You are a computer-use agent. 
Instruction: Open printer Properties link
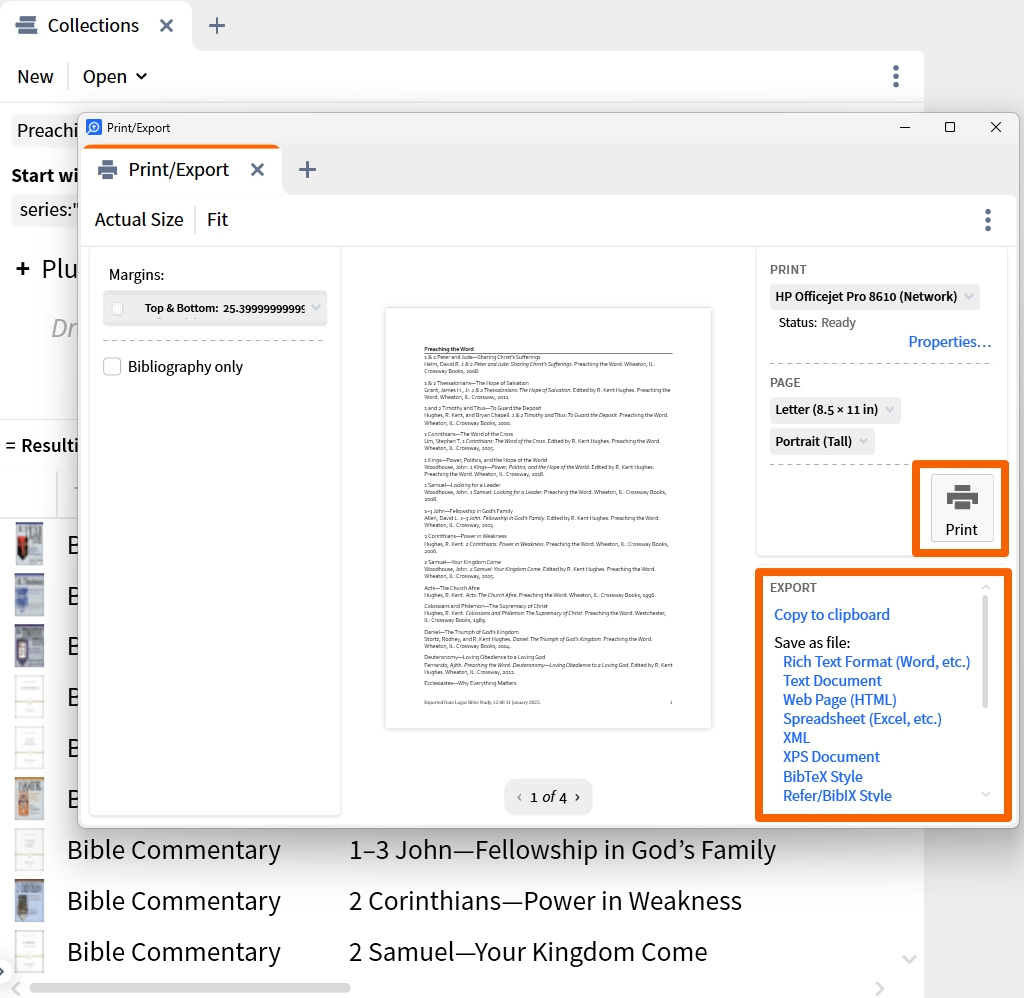tap(950, 342)
